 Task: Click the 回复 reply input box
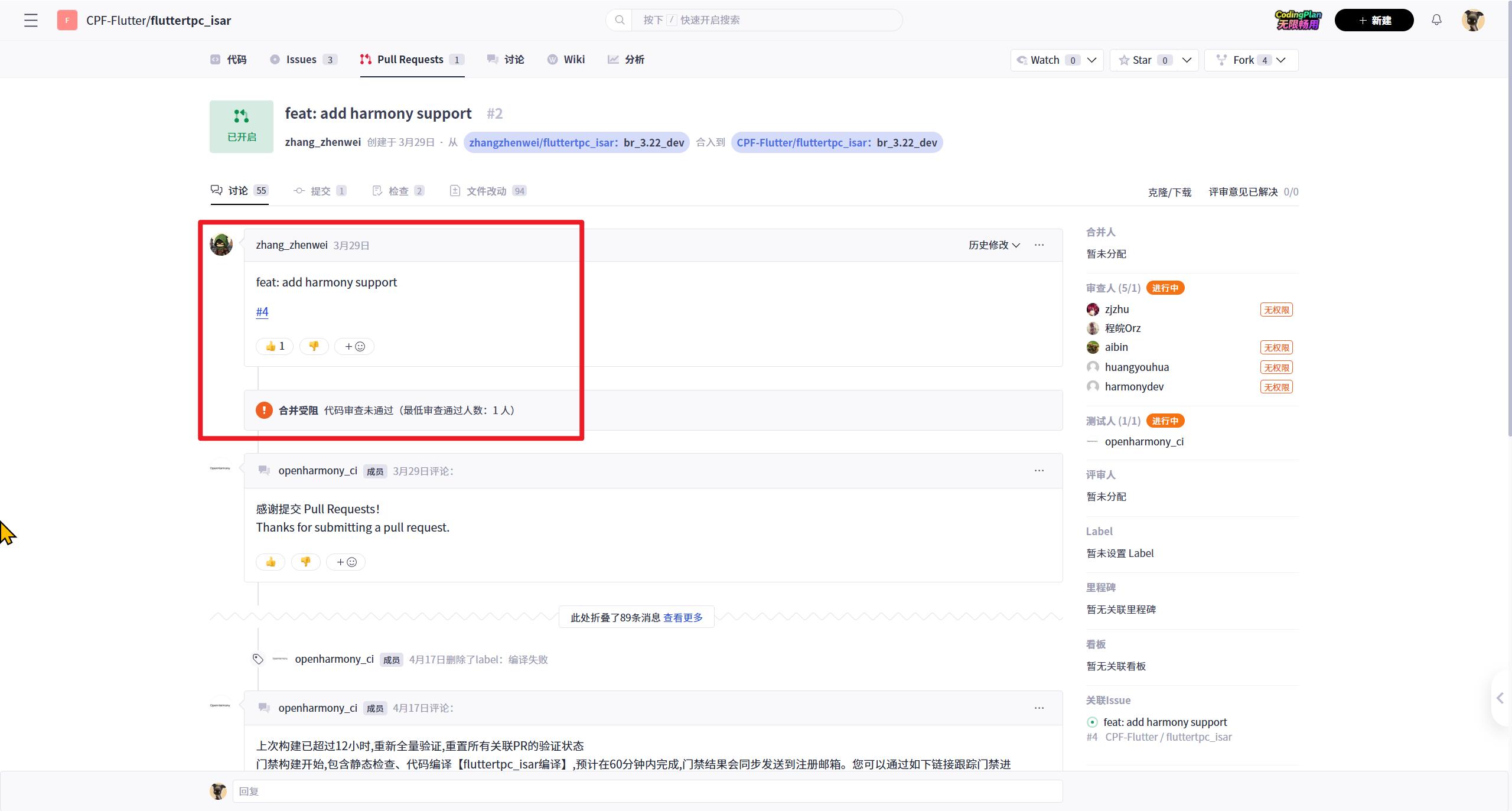(647, 791)
